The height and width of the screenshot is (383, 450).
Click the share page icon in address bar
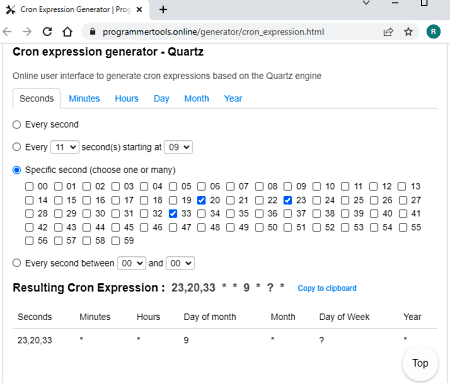(x=388, y=32)
